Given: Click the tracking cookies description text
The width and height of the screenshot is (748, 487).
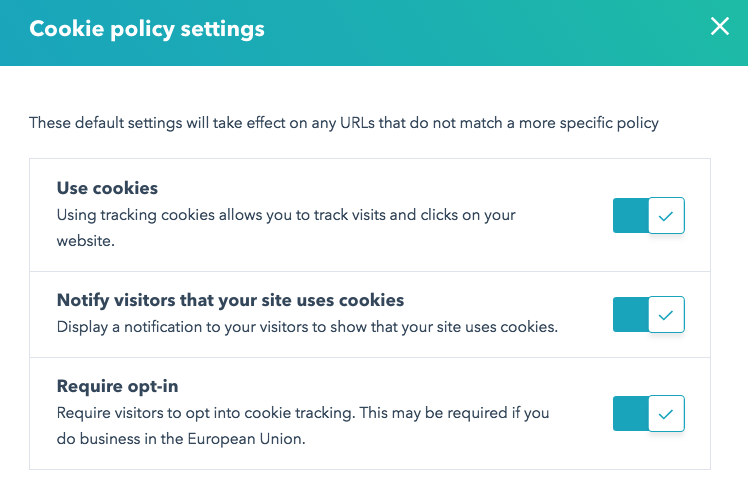Looking at the screenshot, I should point(285,215).
